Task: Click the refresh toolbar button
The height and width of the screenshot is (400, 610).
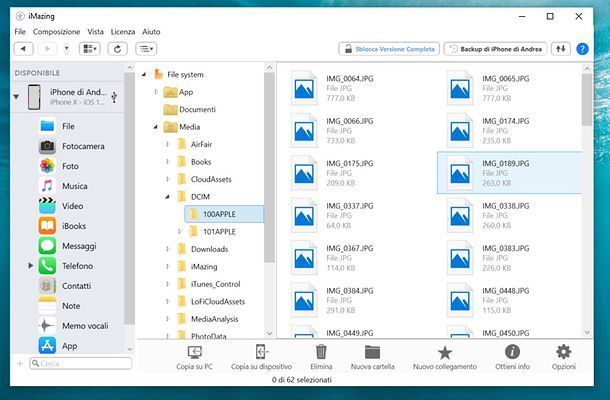Action: [118, 48]
